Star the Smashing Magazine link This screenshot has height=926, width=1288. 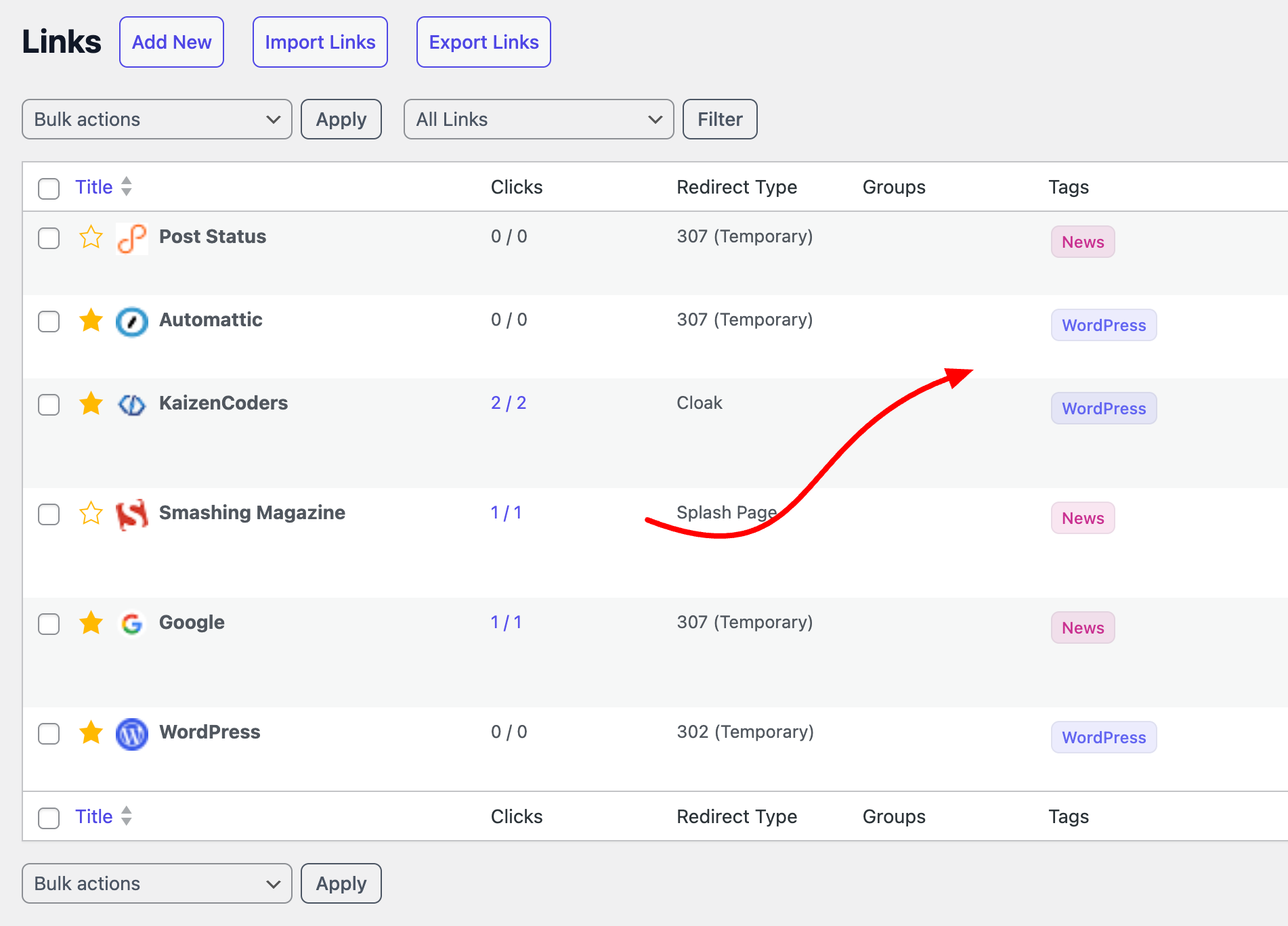[x=91, y=513]
